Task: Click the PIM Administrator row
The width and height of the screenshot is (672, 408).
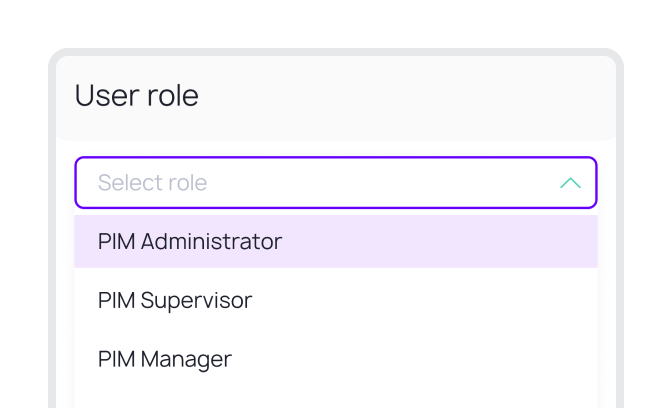Action: 335,242
